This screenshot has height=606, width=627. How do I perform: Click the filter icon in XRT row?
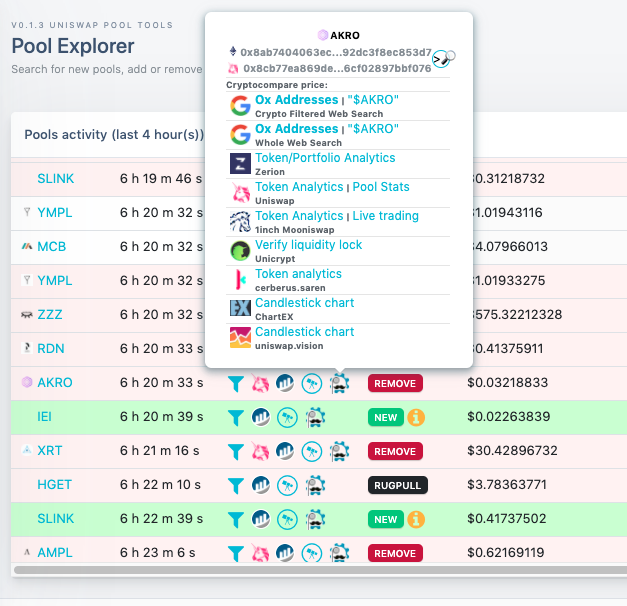click(x=236, y=452)
